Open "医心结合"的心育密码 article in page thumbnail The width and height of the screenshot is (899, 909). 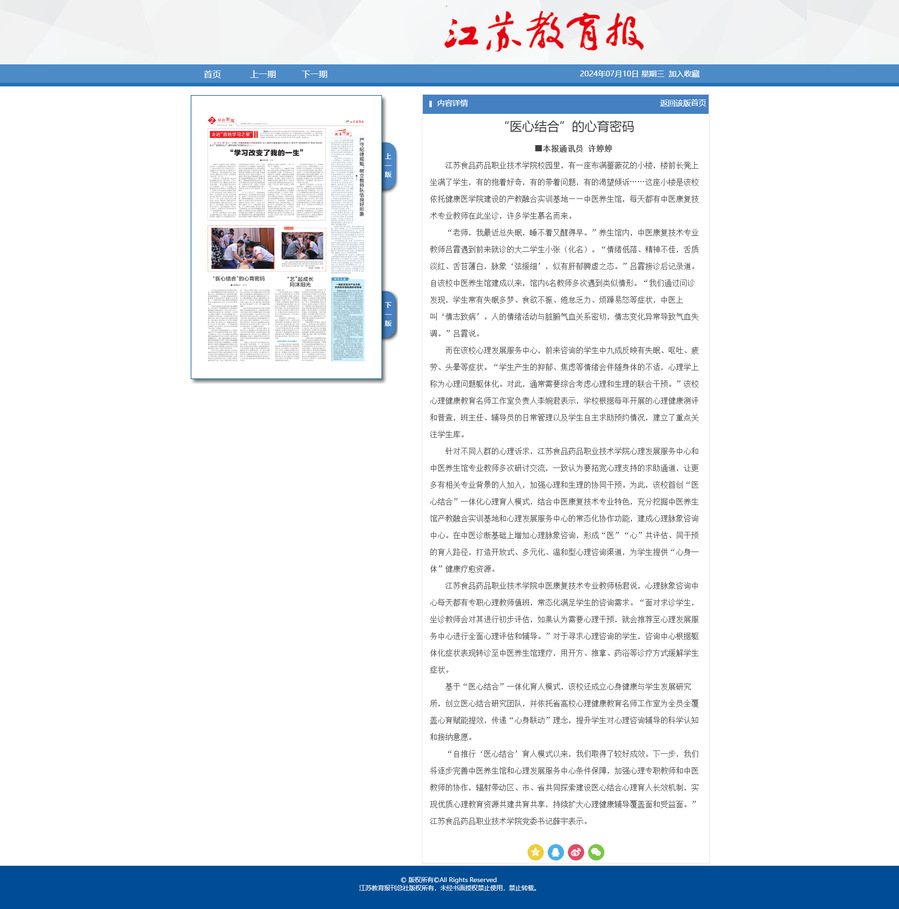(237, 279)
